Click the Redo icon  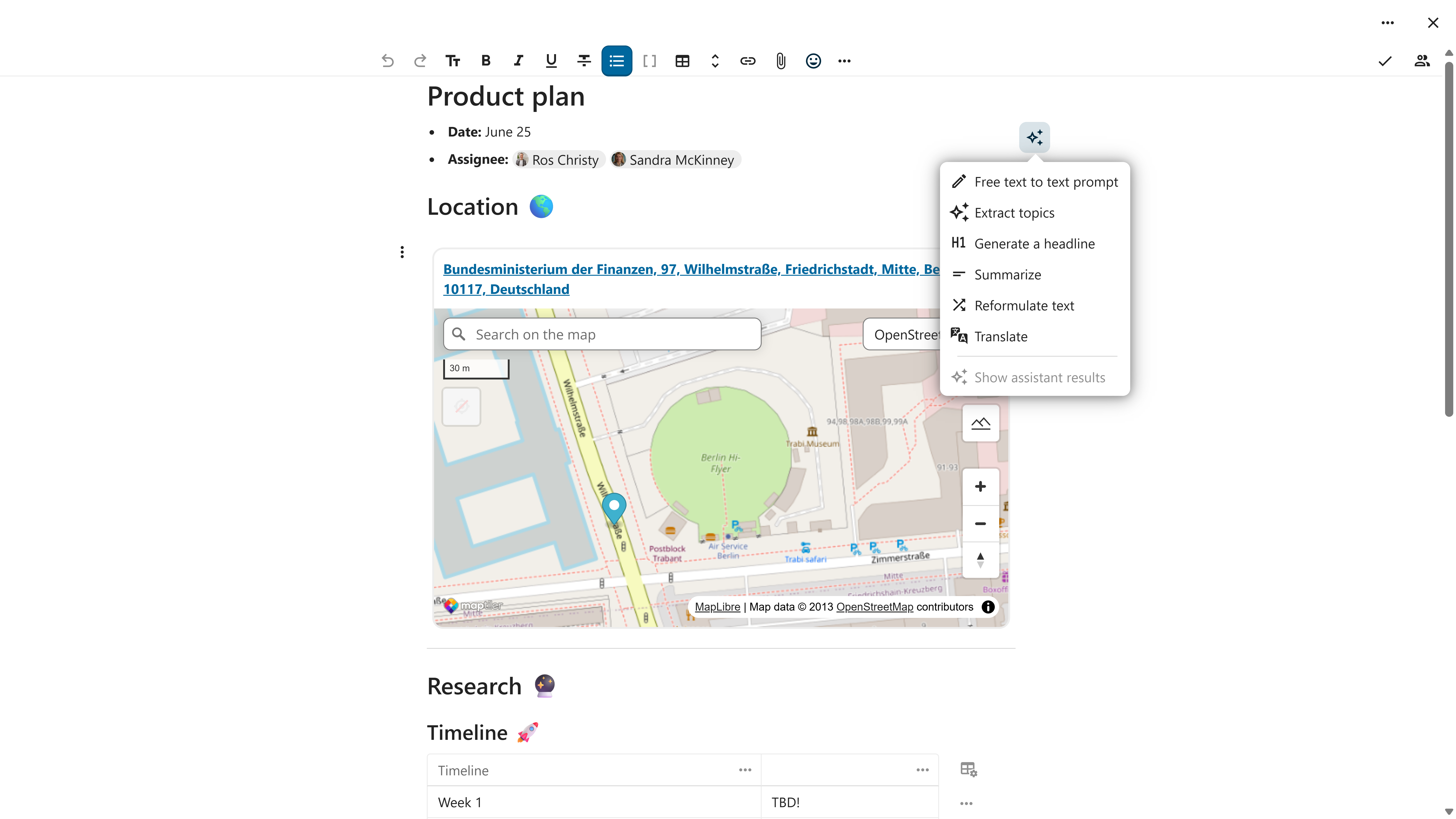420,61
